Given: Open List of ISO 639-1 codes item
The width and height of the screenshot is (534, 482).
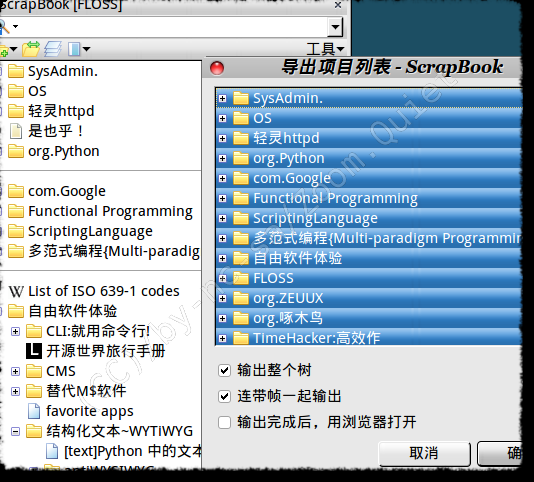Looking at the screenshot, I should point(104,291).
